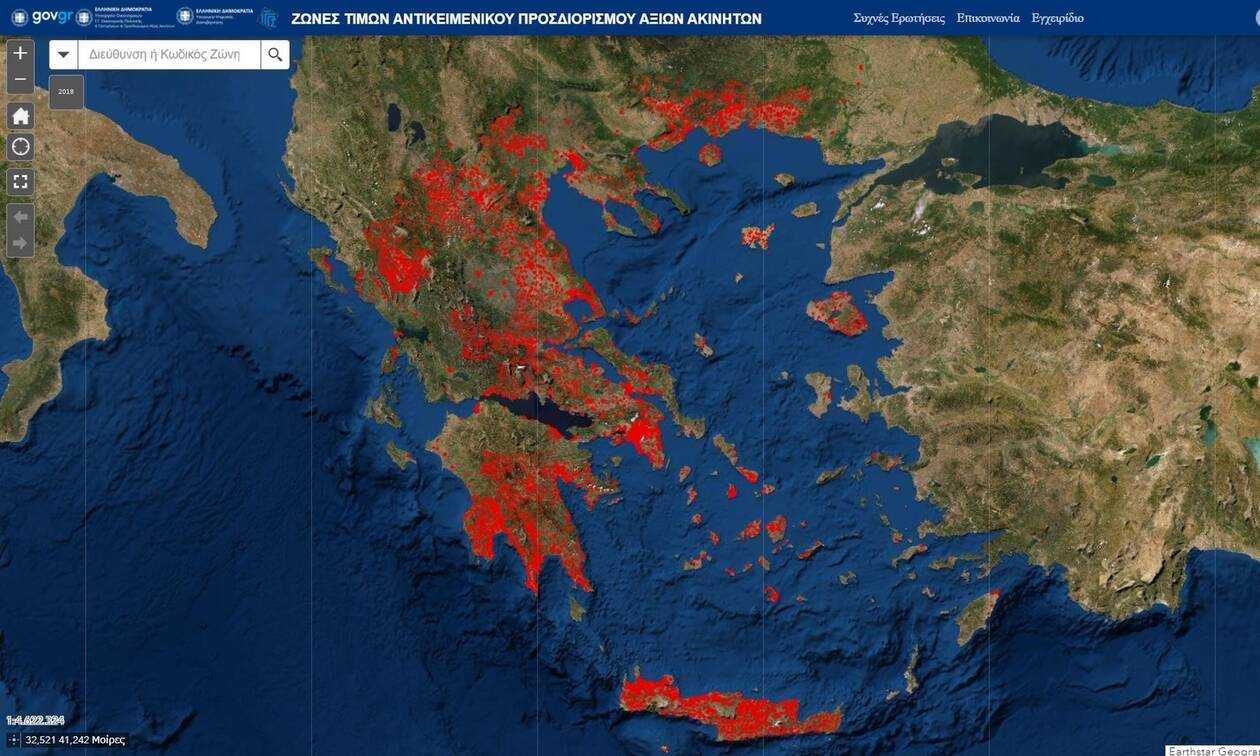Click the map scale 1:4.622.324 label
Viewport: 1260px width, 756px height.
[35, 721]
